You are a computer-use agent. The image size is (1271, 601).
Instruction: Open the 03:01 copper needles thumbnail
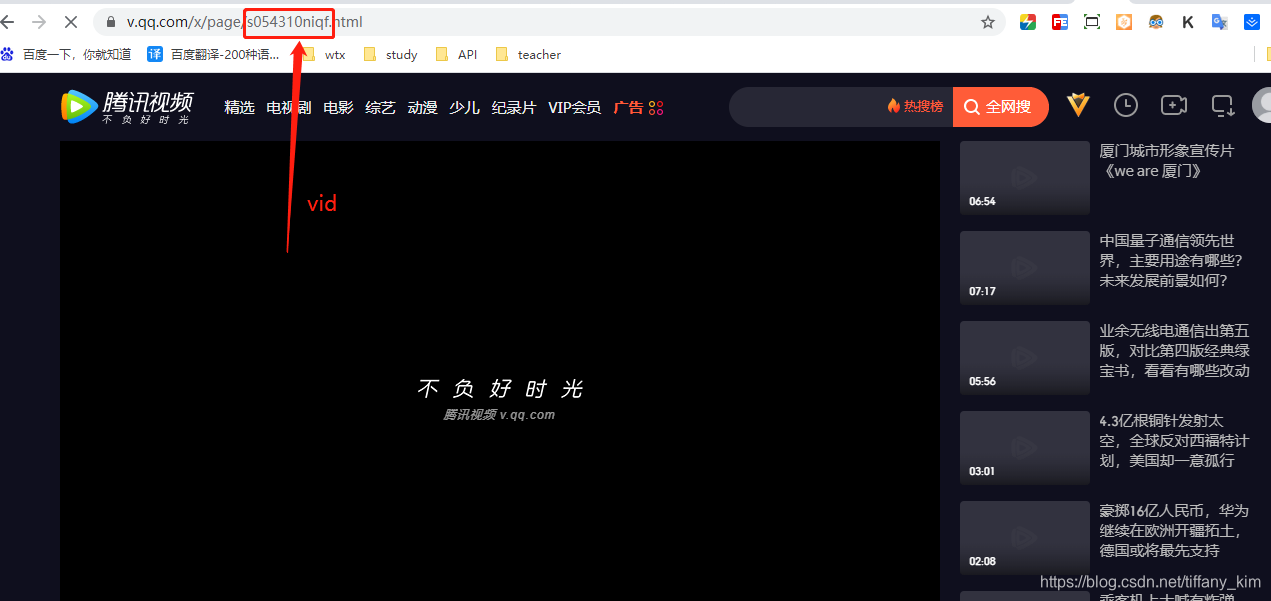1024,447
